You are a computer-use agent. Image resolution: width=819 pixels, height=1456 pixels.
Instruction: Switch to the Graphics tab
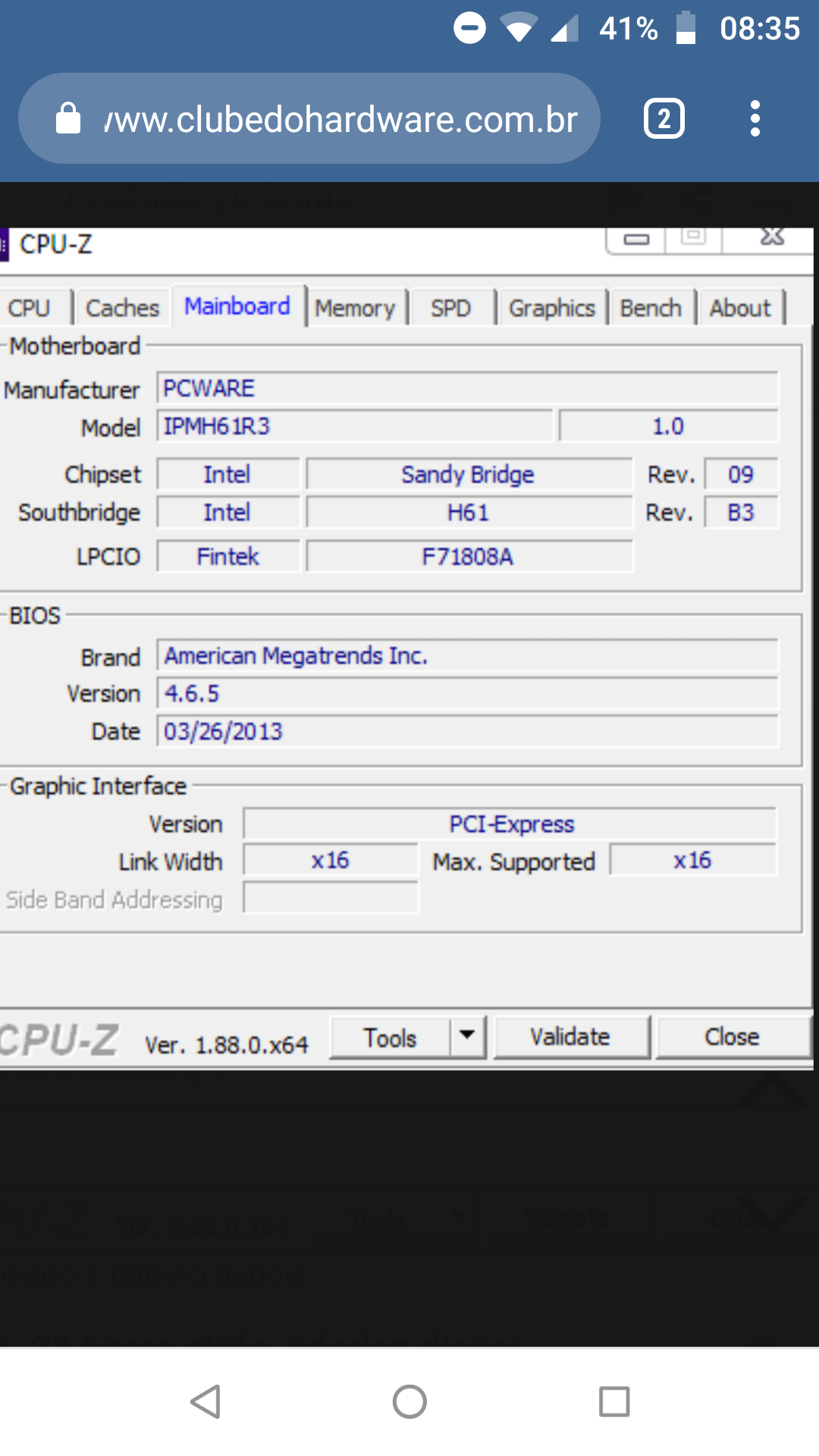(552, 308)
